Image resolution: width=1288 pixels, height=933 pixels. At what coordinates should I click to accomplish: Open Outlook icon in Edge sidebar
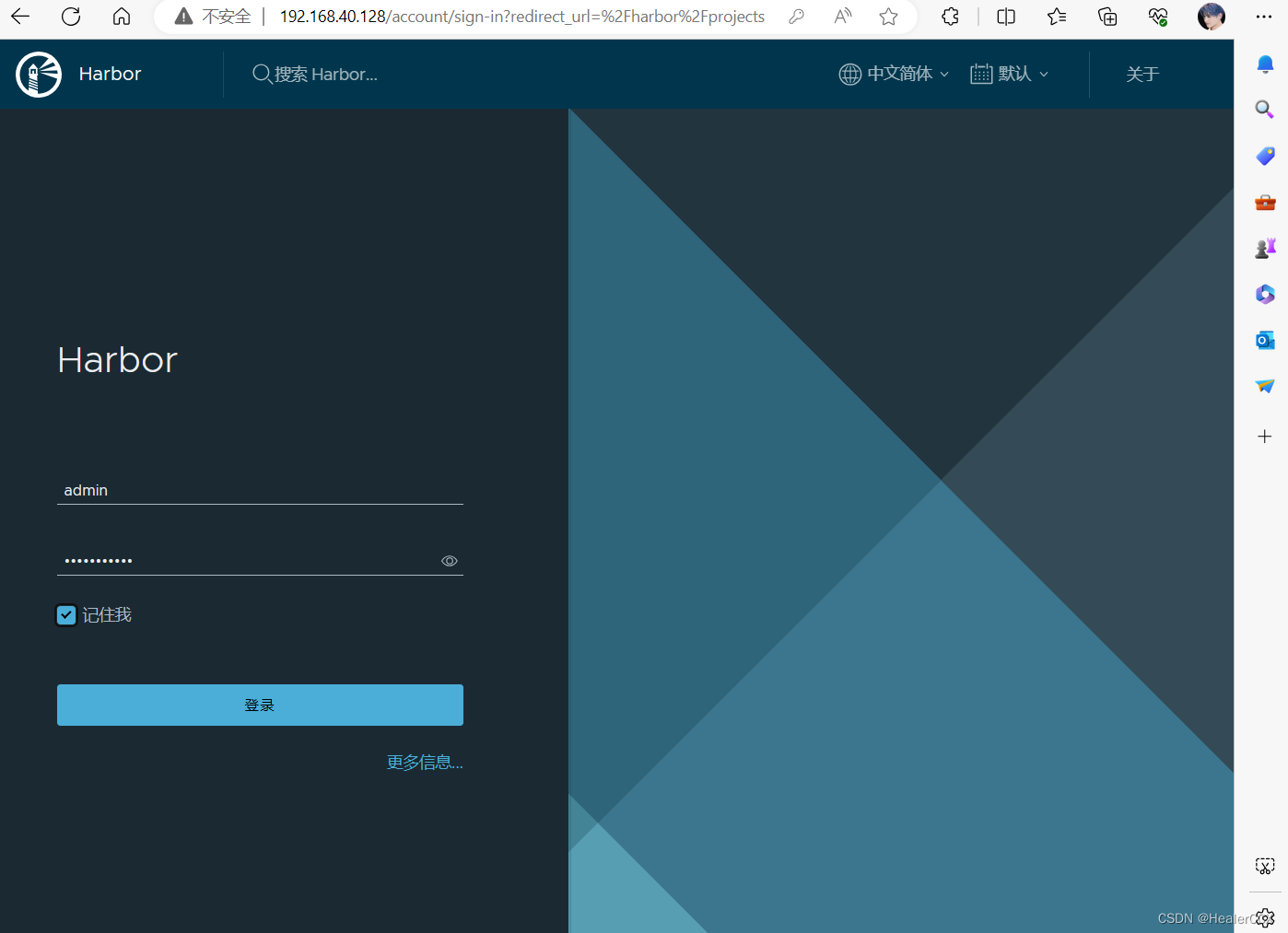[x=1265, y=340]
